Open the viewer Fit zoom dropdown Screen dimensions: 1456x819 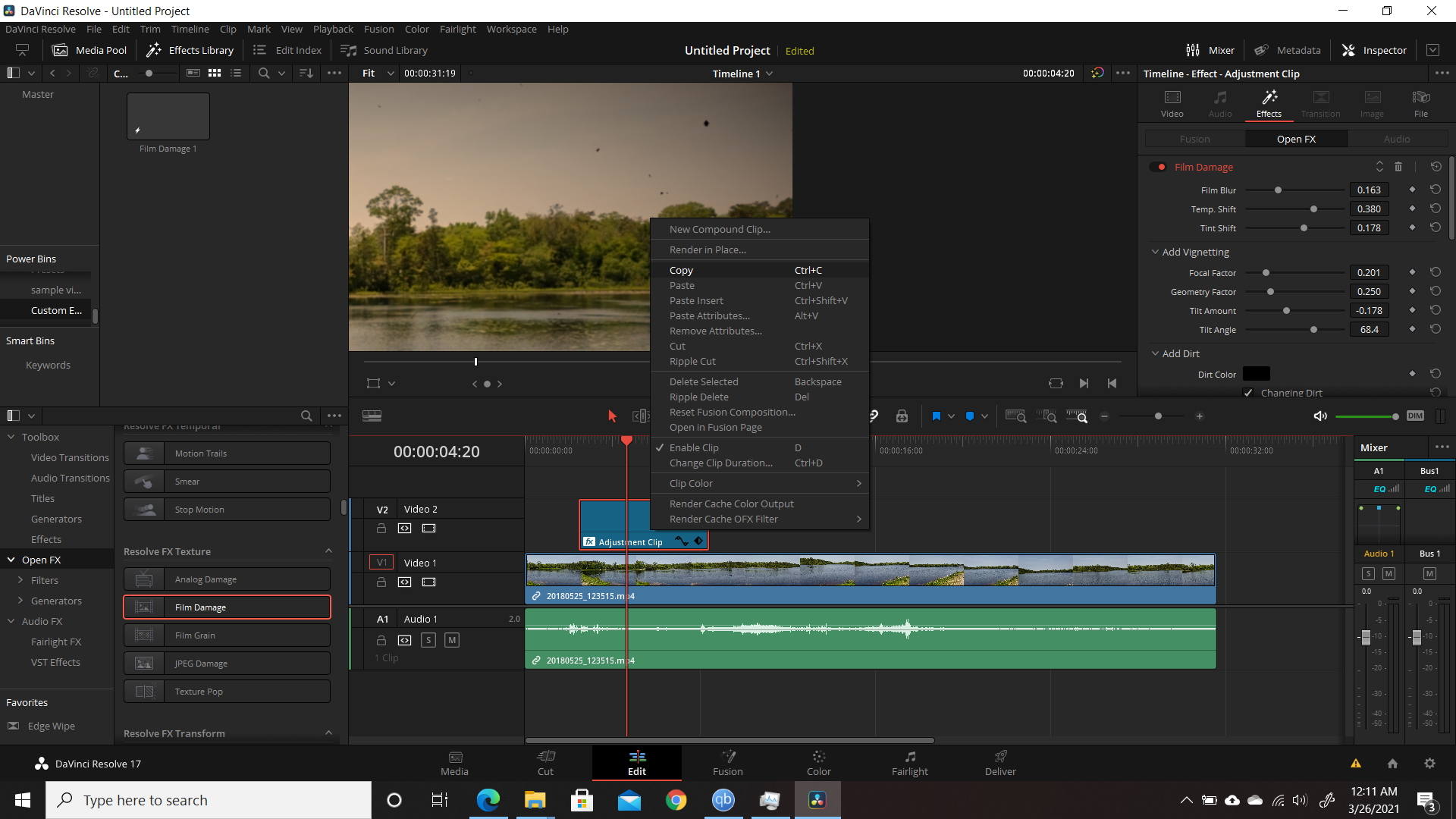click(x=378, y=73)
